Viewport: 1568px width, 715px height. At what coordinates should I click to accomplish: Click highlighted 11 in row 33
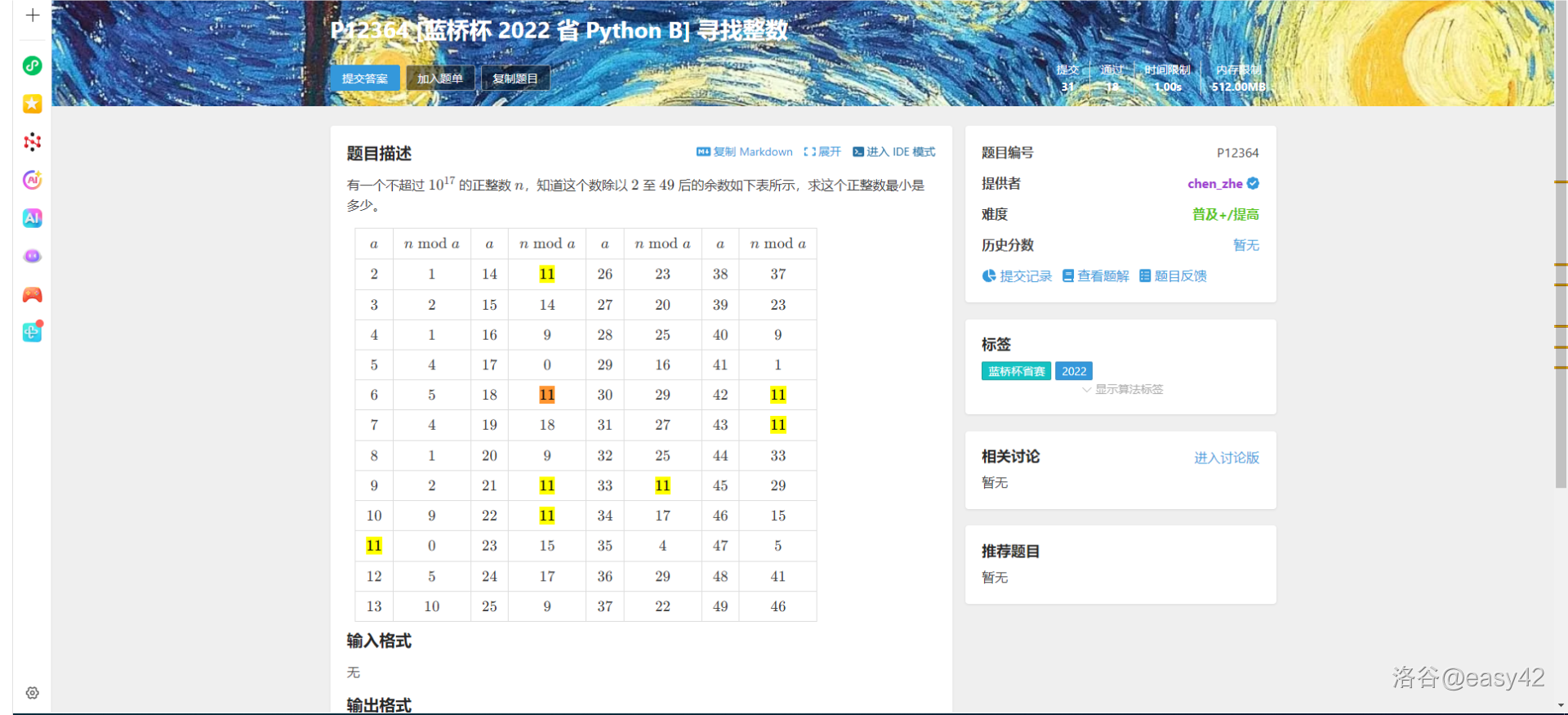(x=662, y=485)
